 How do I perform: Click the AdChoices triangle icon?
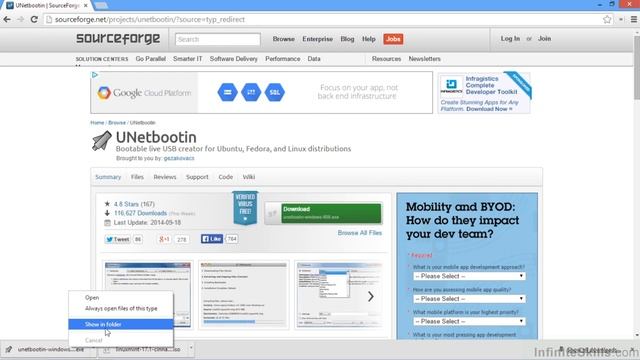[95, 75]
